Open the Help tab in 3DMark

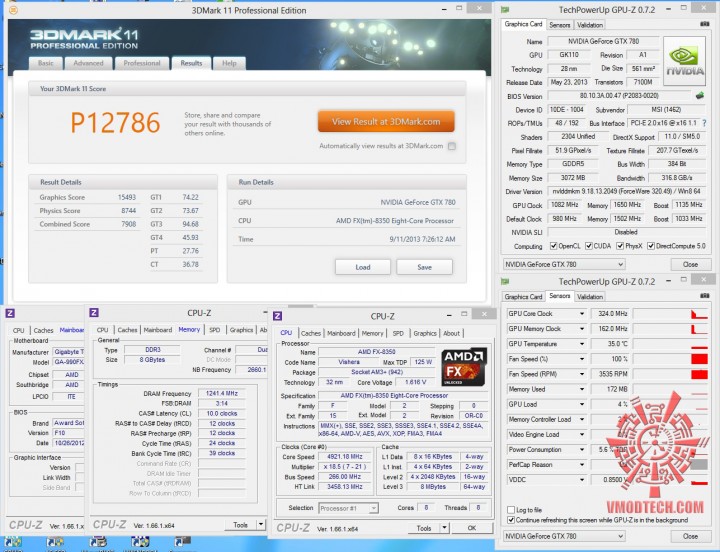tap(229, 63)
